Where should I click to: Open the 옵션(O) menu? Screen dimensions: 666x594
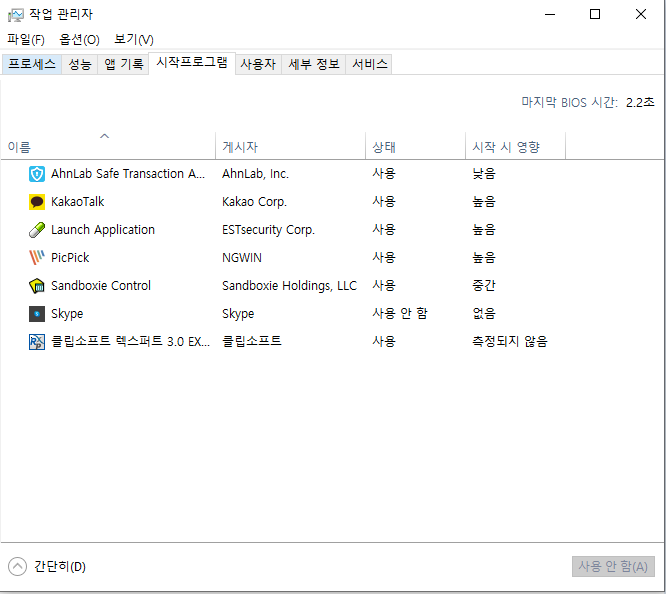tap(80, 39)
